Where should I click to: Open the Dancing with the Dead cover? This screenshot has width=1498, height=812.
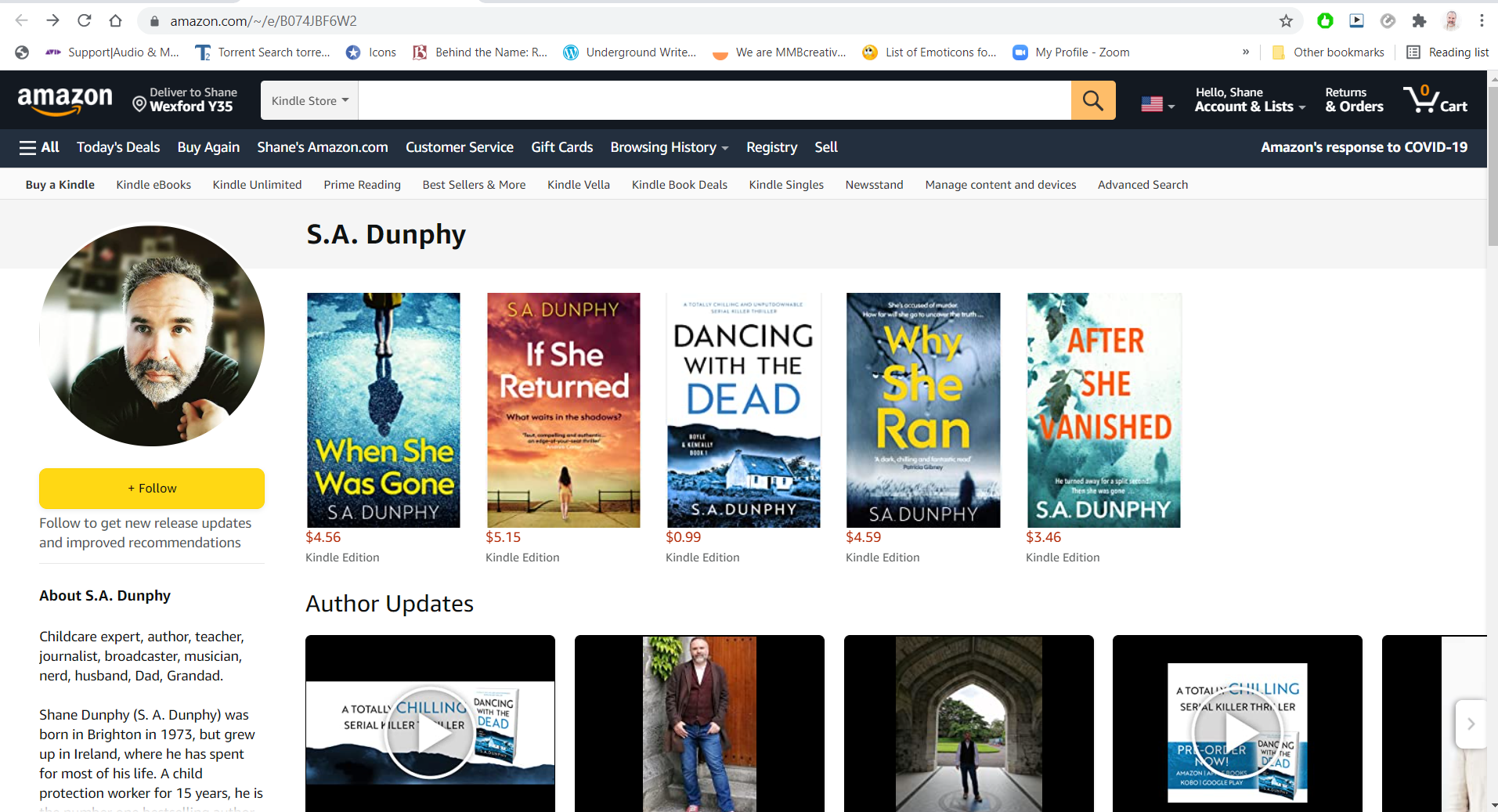[x=743, y=410]
